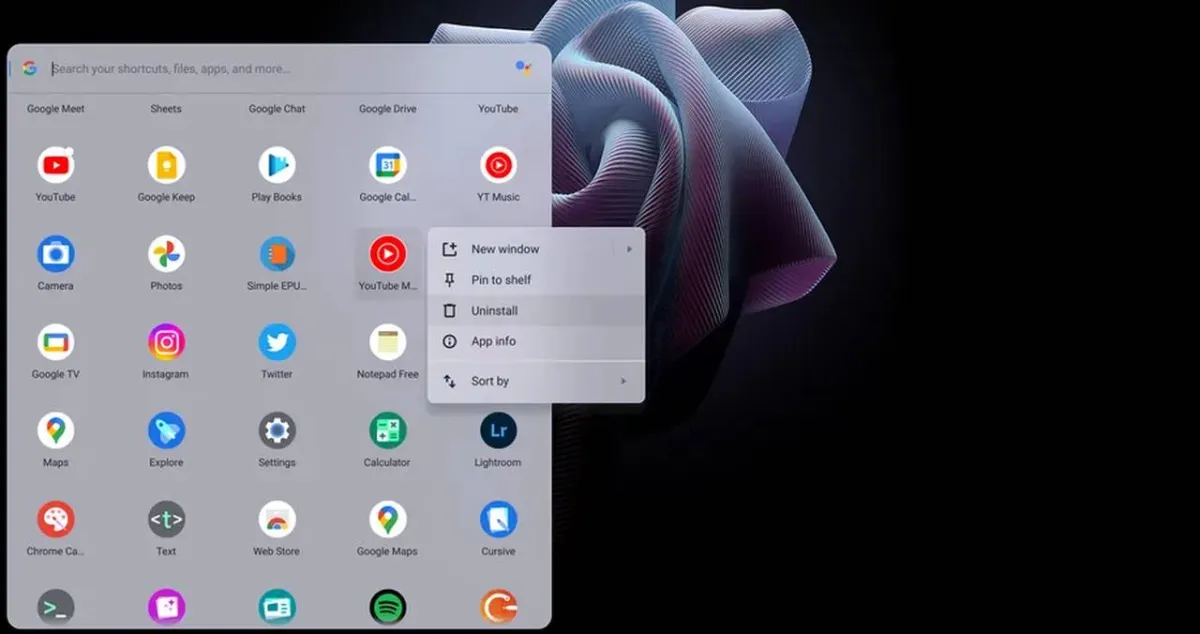Select the YouTube Music app icon
Screen dimensions: 1200x634
pyautogui.click(x=387, y=254)
